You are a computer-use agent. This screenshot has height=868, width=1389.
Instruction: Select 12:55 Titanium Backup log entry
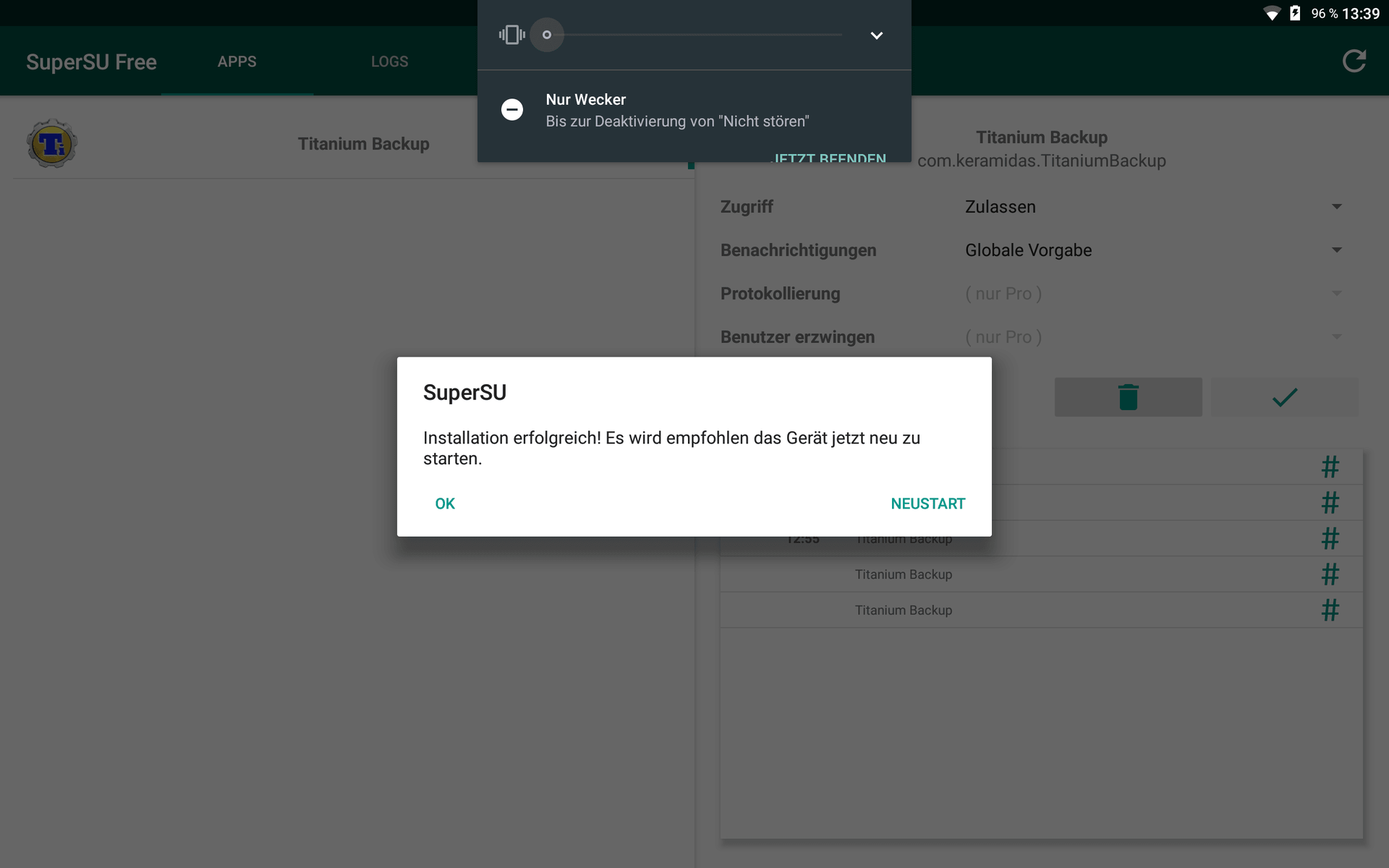point(1042,539)
